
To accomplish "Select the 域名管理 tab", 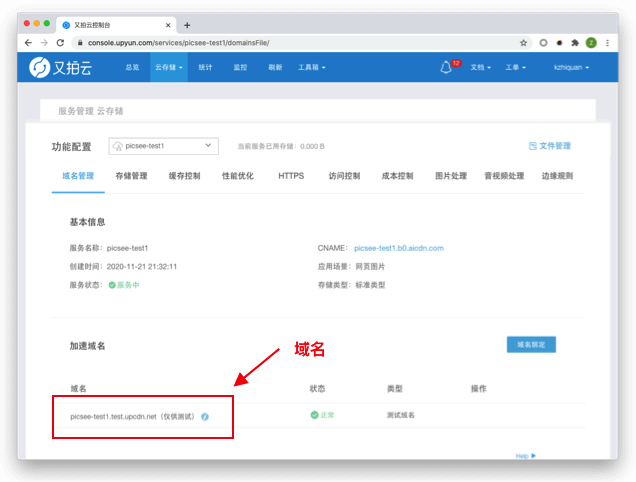I will click(x=78, y=176).
